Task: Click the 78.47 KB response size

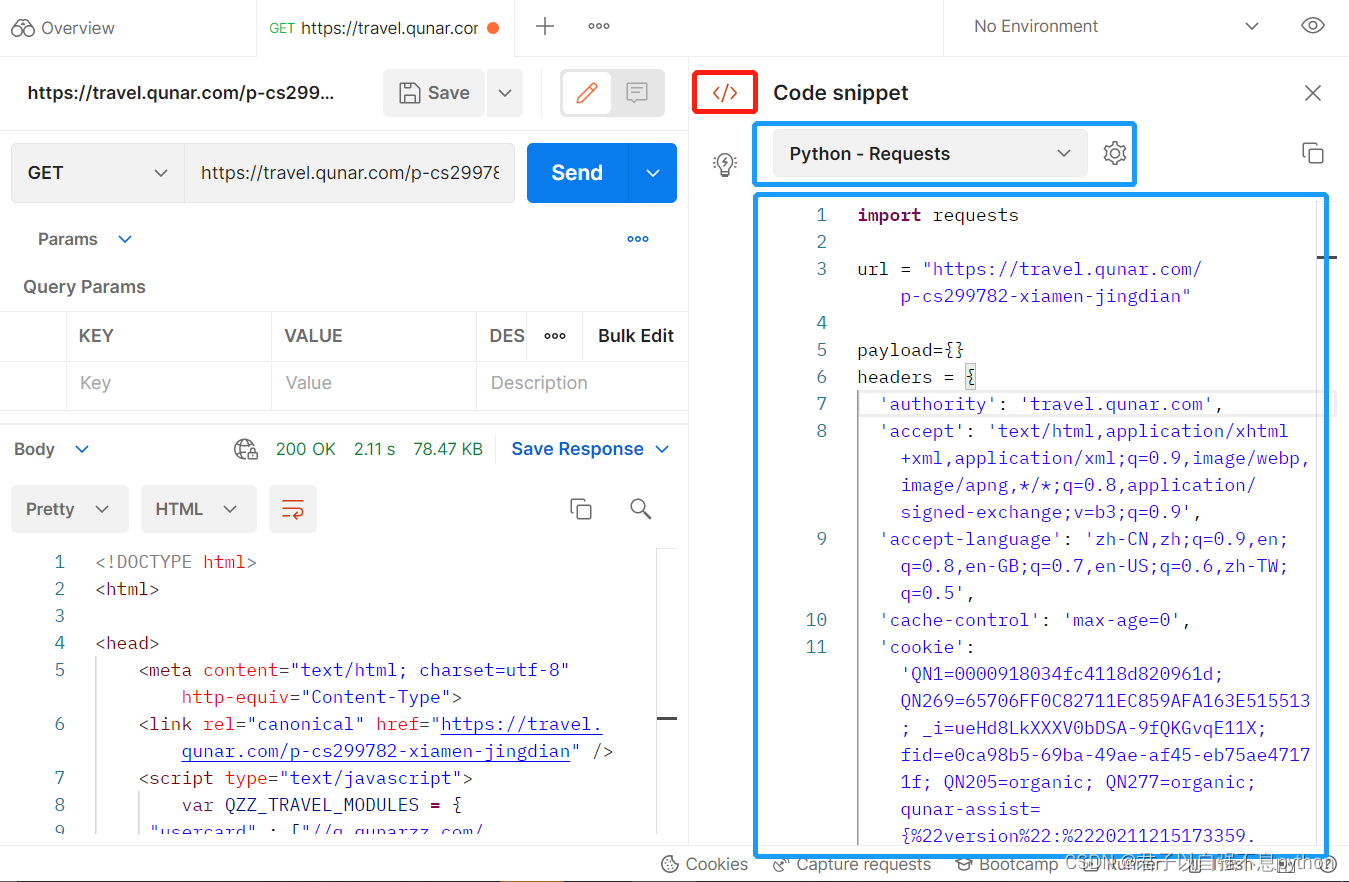Action: click(448, 449)
